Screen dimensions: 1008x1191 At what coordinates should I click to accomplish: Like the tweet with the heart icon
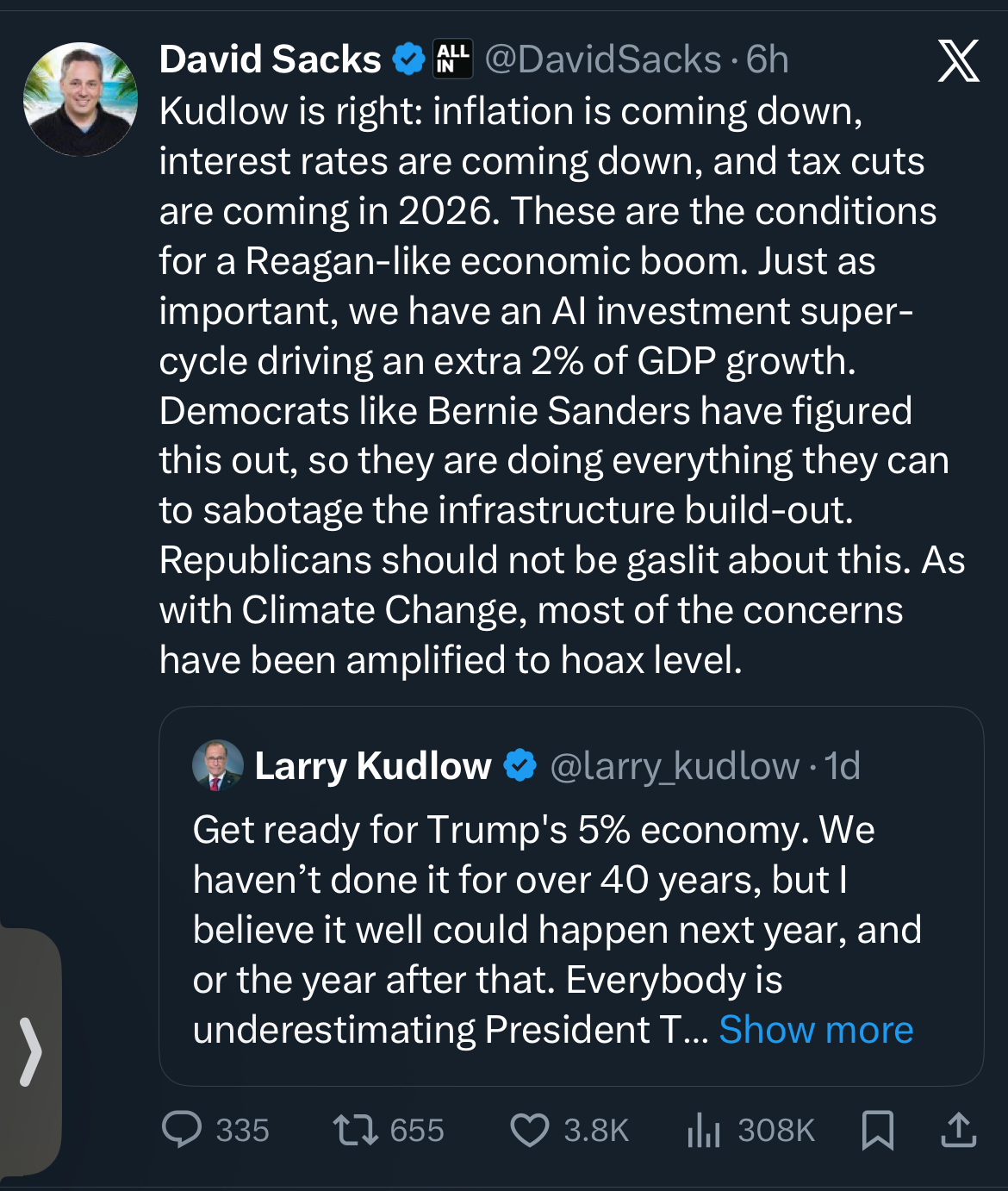529,1129
